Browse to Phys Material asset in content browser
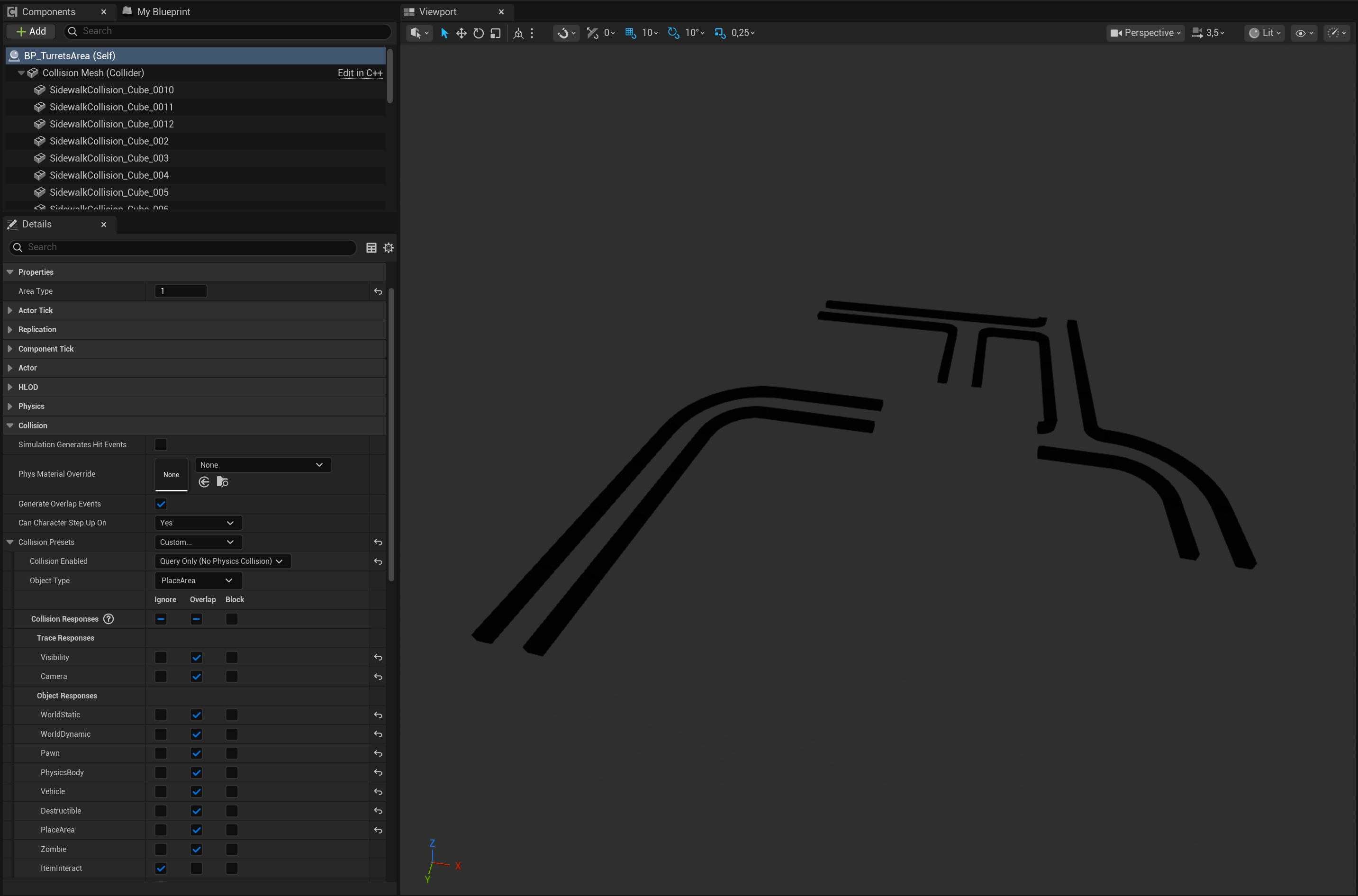This screenshot has height=896, width=1358. [223, 482]
